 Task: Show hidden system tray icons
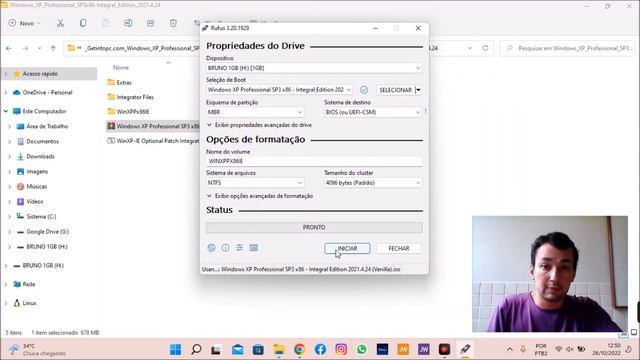coord(510,349)
